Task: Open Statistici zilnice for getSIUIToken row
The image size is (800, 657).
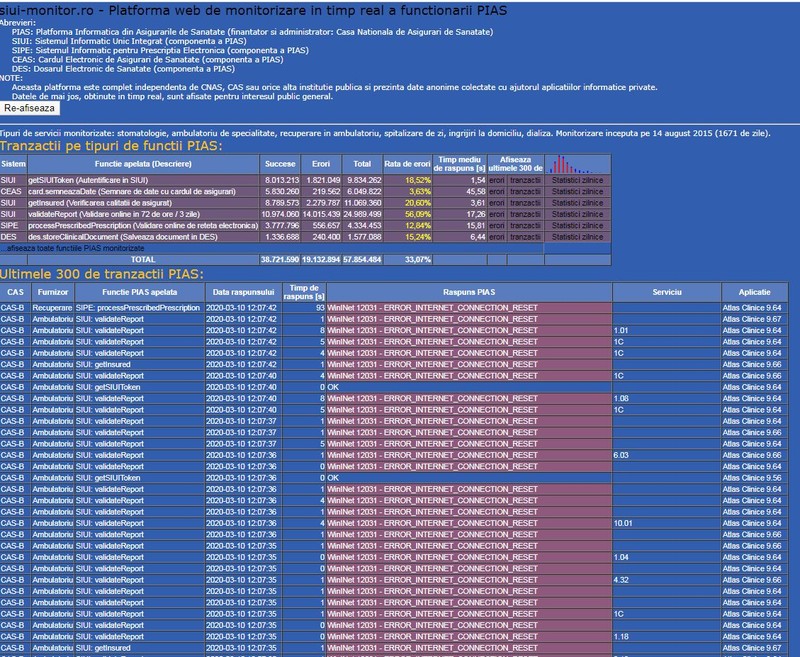Action: [x=577, y=181]
